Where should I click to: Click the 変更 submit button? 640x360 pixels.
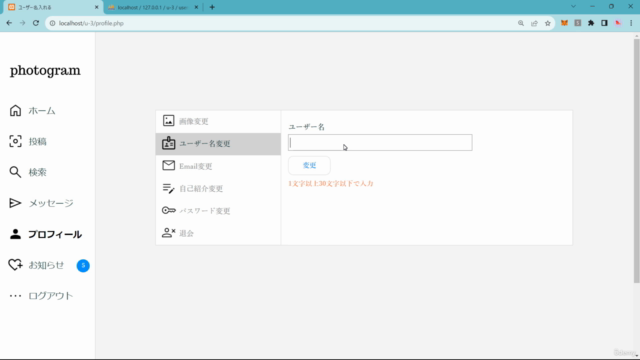click(309, 165)
